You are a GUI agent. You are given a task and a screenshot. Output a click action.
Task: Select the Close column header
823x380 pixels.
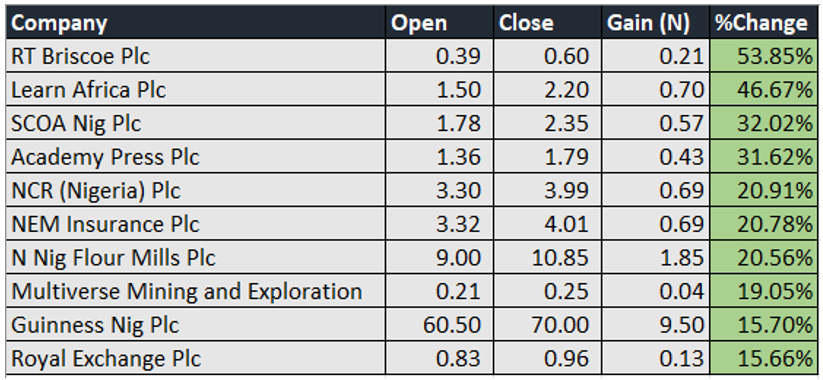pos(547,22)
